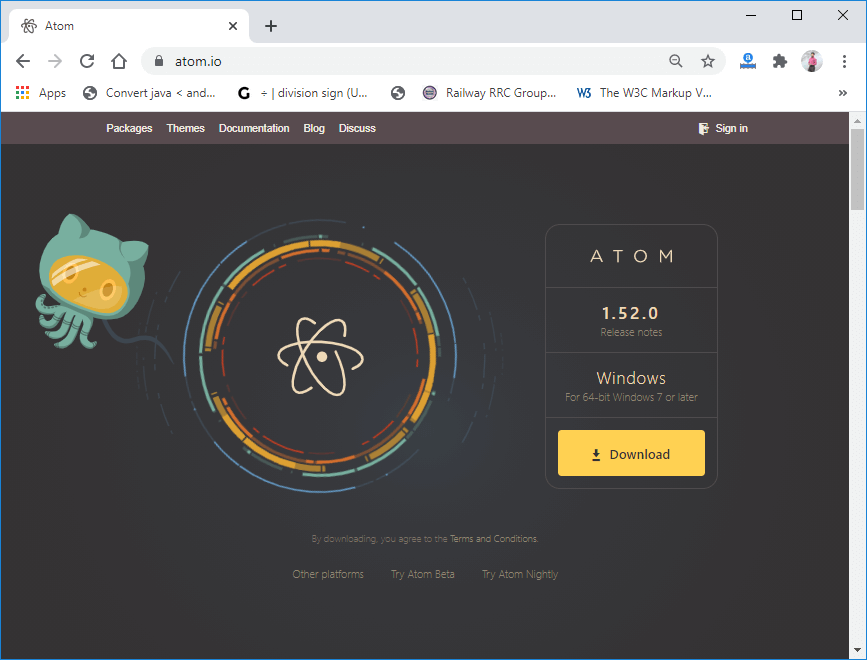Open the Try Atom Nightly link
The width and height of the screenshot is (867, 660).
pyautogui.click(x=520, y=574)
